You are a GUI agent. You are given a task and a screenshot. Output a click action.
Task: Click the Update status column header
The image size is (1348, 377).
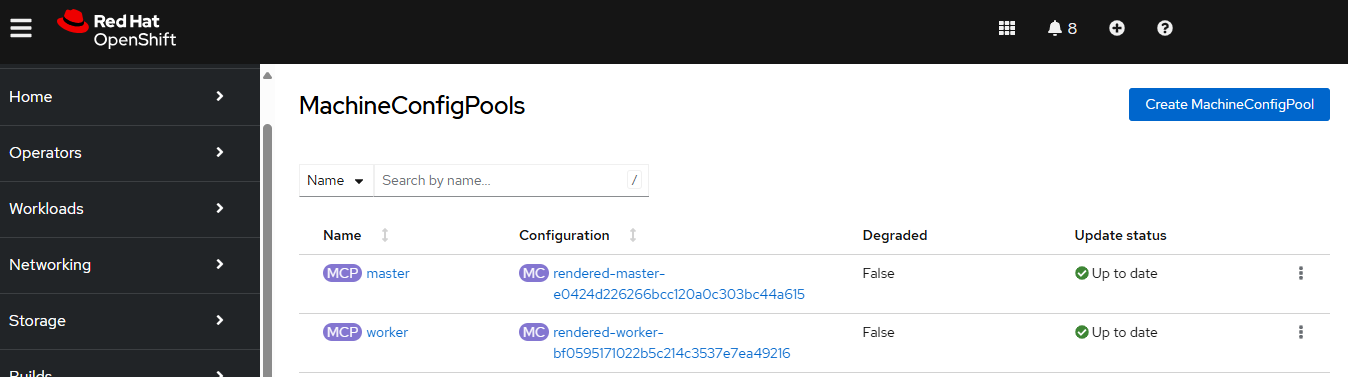(x=1120, y=235)
